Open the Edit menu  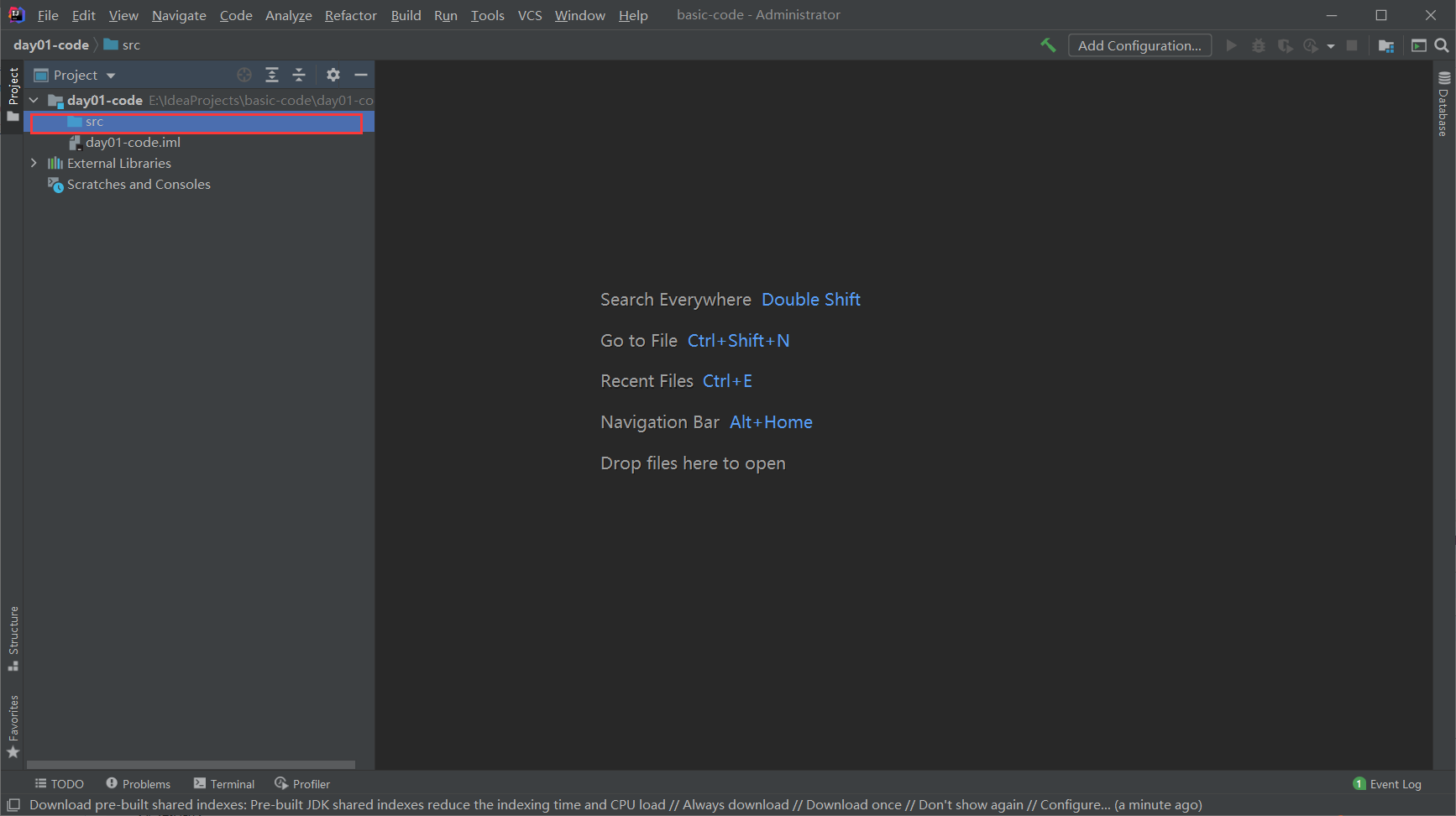pyautogui.click(x=83, y=15)
